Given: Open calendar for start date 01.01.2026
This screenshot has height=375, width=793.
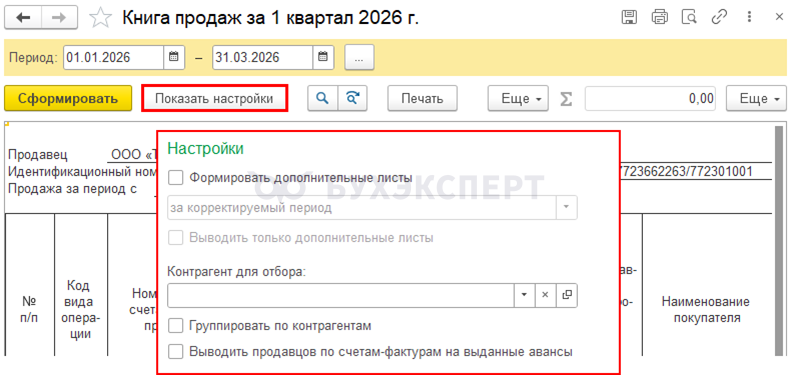Looking at the screenshot, I should 174,58.
